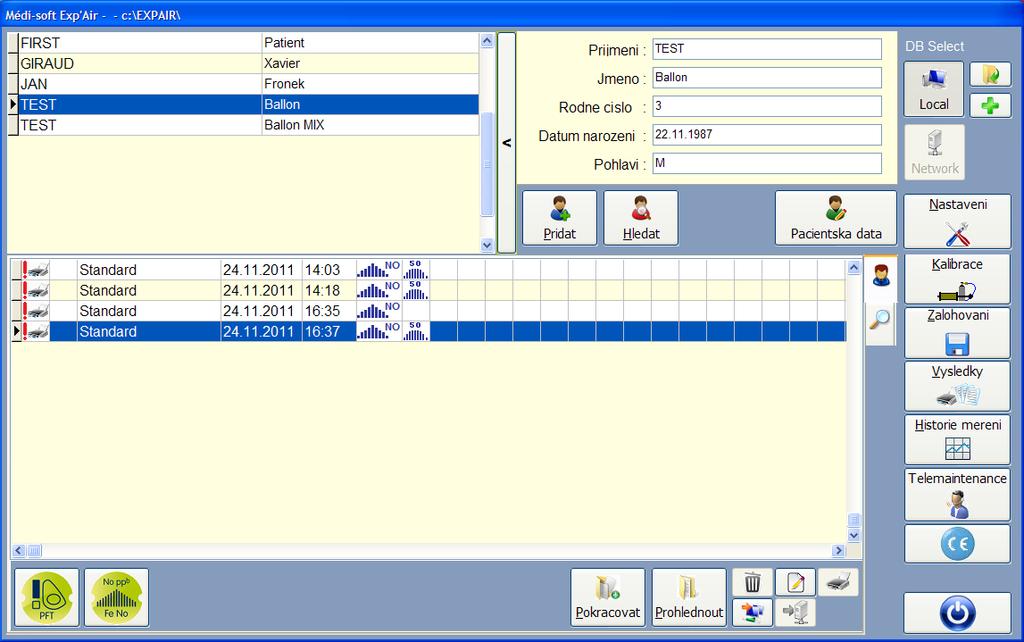Select patient FIRST in the list
The height and width of the screenshot is (642, 1024).
pos(249,43)
